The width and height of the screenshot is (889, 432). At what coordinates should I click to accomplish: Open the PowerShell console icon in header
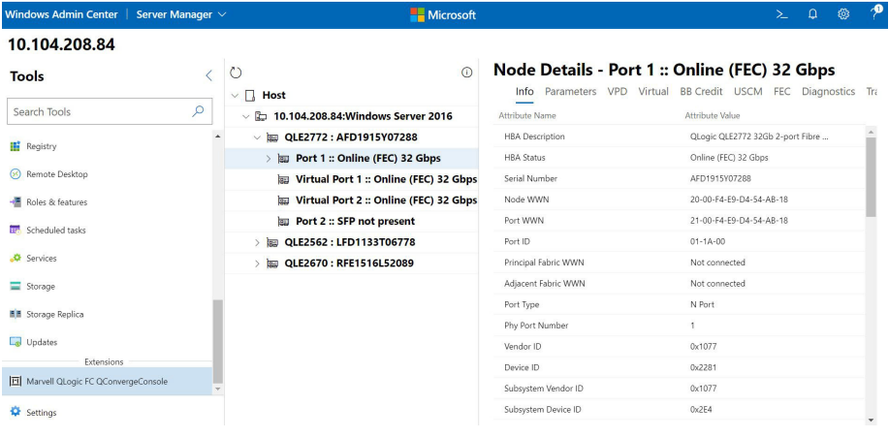782,15
